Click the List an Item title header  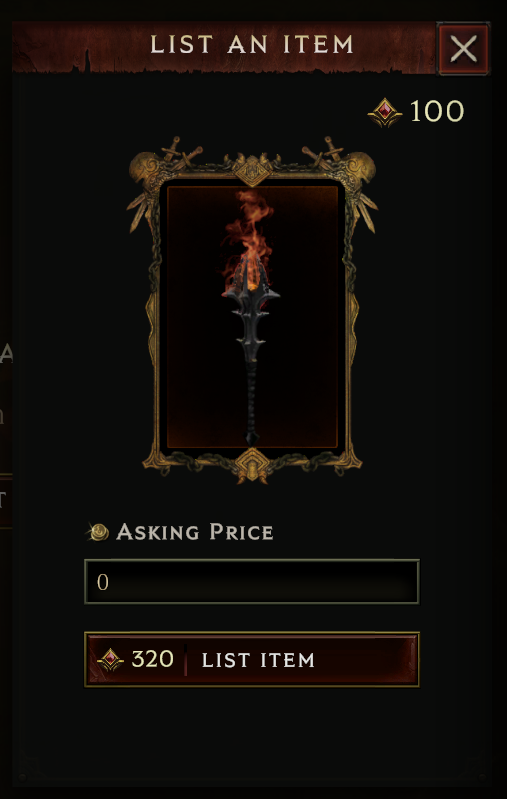pos(252,45)
